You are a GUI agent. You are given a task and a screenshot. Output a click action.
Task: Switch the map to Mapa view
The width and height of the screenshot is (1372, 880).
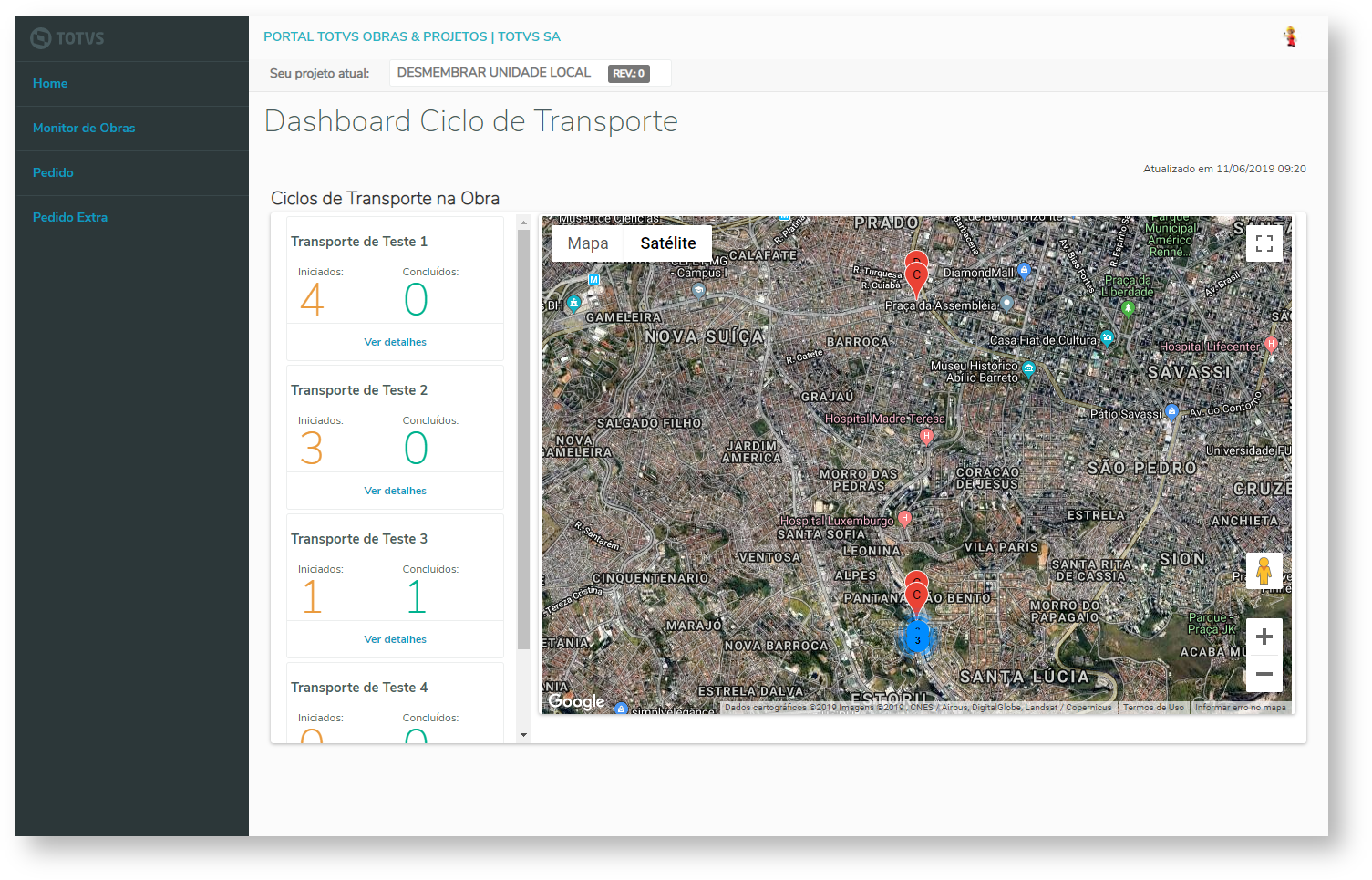point(588,243)
